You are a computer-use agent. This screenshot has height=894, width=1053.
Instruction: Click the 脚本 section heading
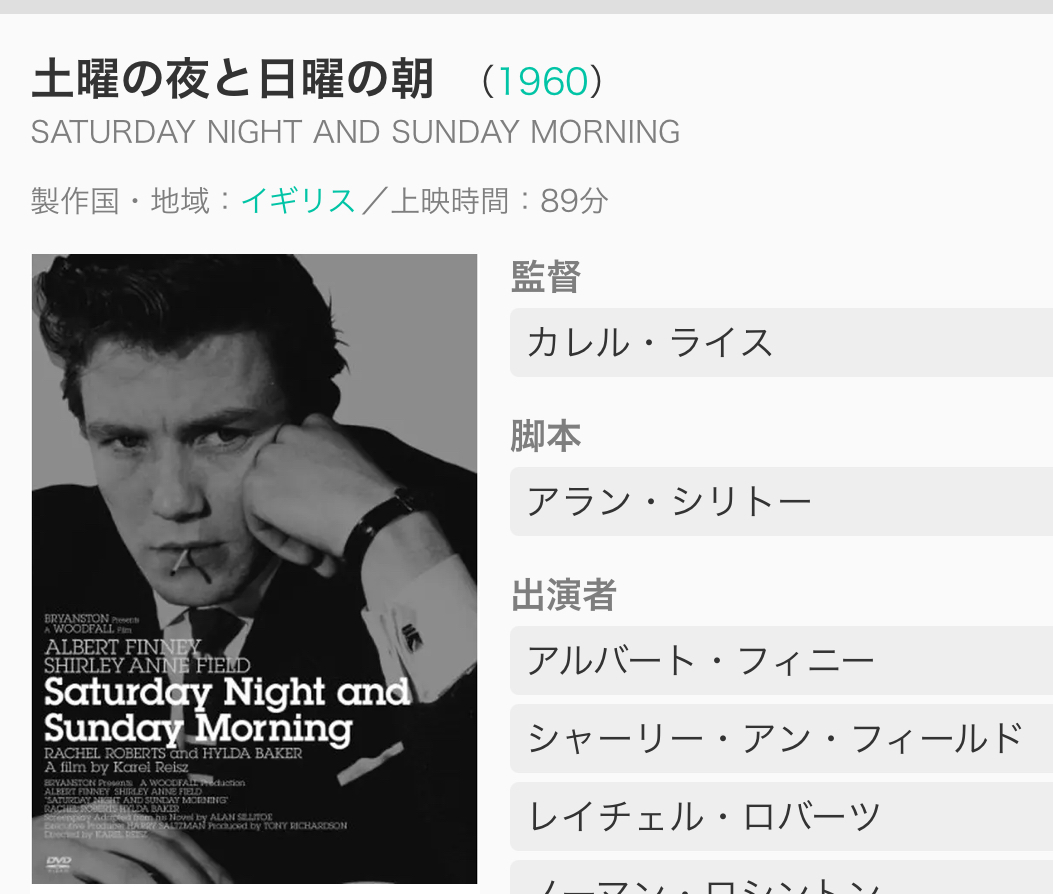pyautogui.click(x=546, y=436)
